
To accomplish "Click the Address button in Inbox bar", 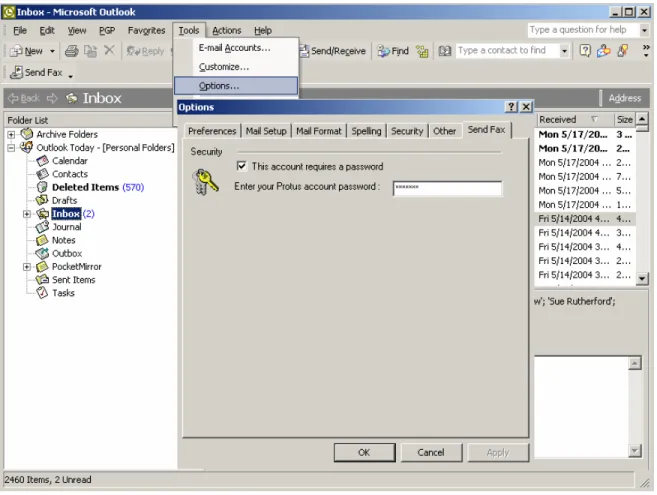I will 624,98.
